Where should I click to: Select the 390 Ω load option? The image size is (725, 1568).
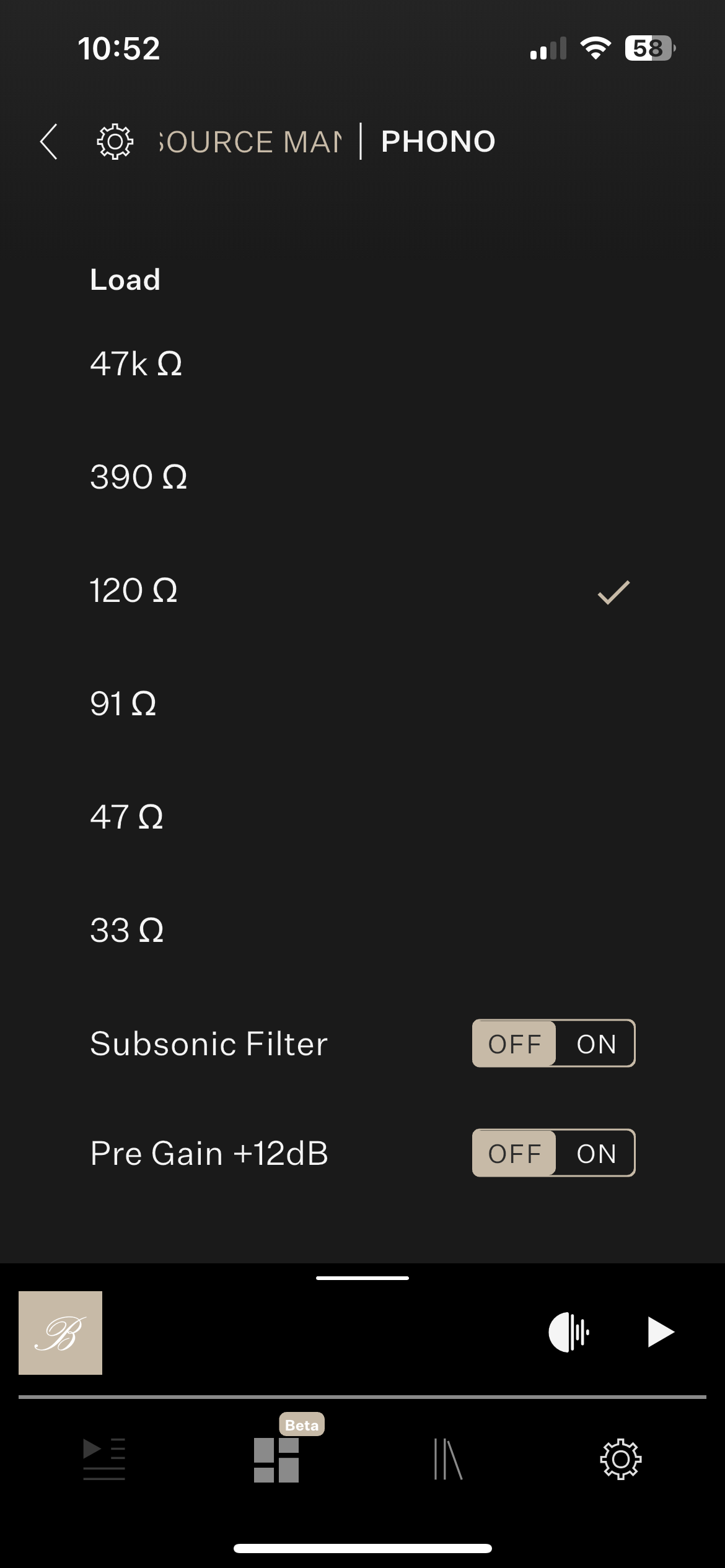tap(139, 477)
